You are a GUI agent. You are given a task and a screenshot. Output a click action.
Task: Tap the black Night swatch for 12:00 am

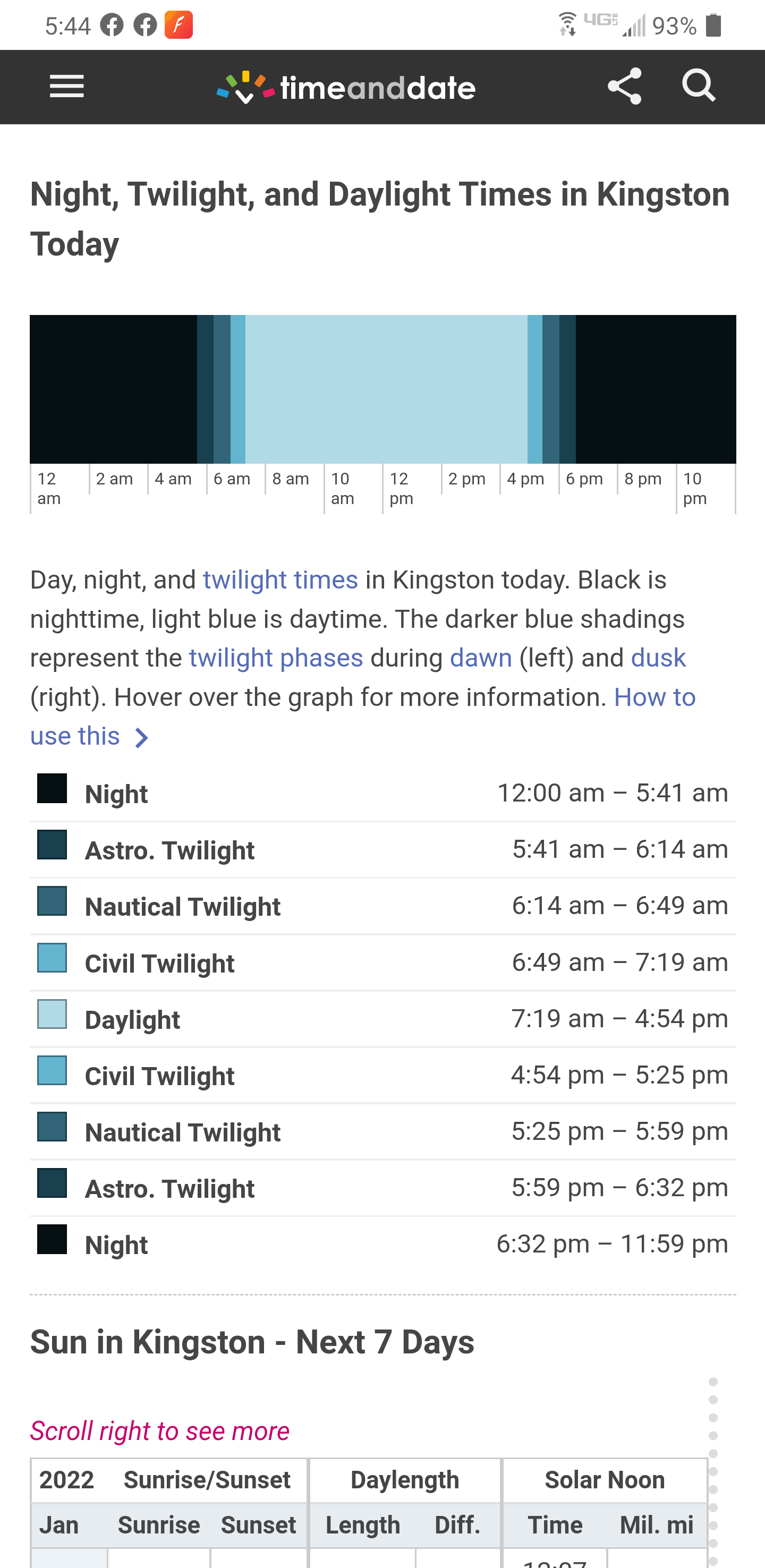(x=52, y=788)
